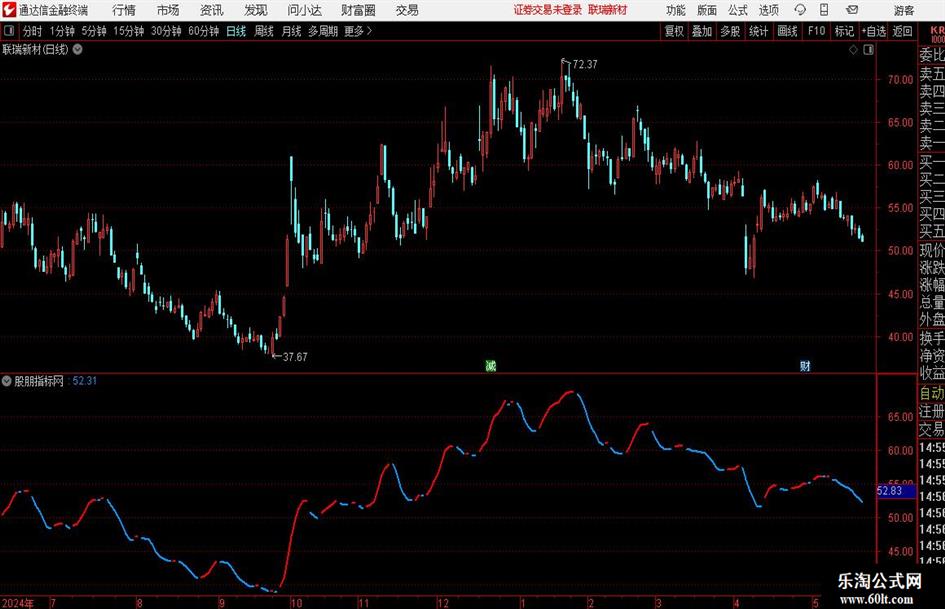This screenshot has height=609, width=945.
Task: Open the 交易 menu
Action: [x=407, y=10]
